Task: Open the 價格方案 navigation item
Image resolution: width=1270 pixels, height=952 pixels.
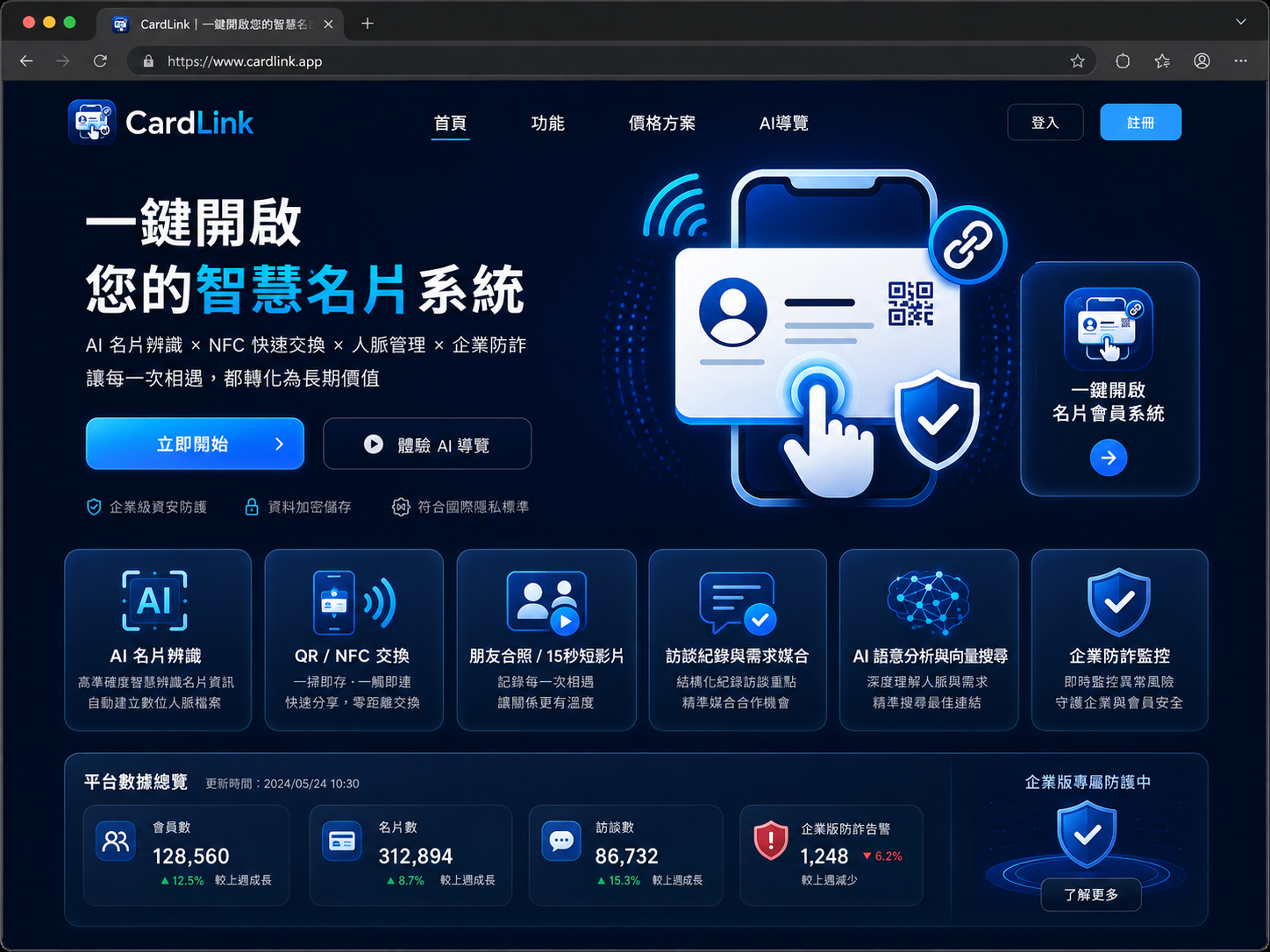Action: (662, 124)
